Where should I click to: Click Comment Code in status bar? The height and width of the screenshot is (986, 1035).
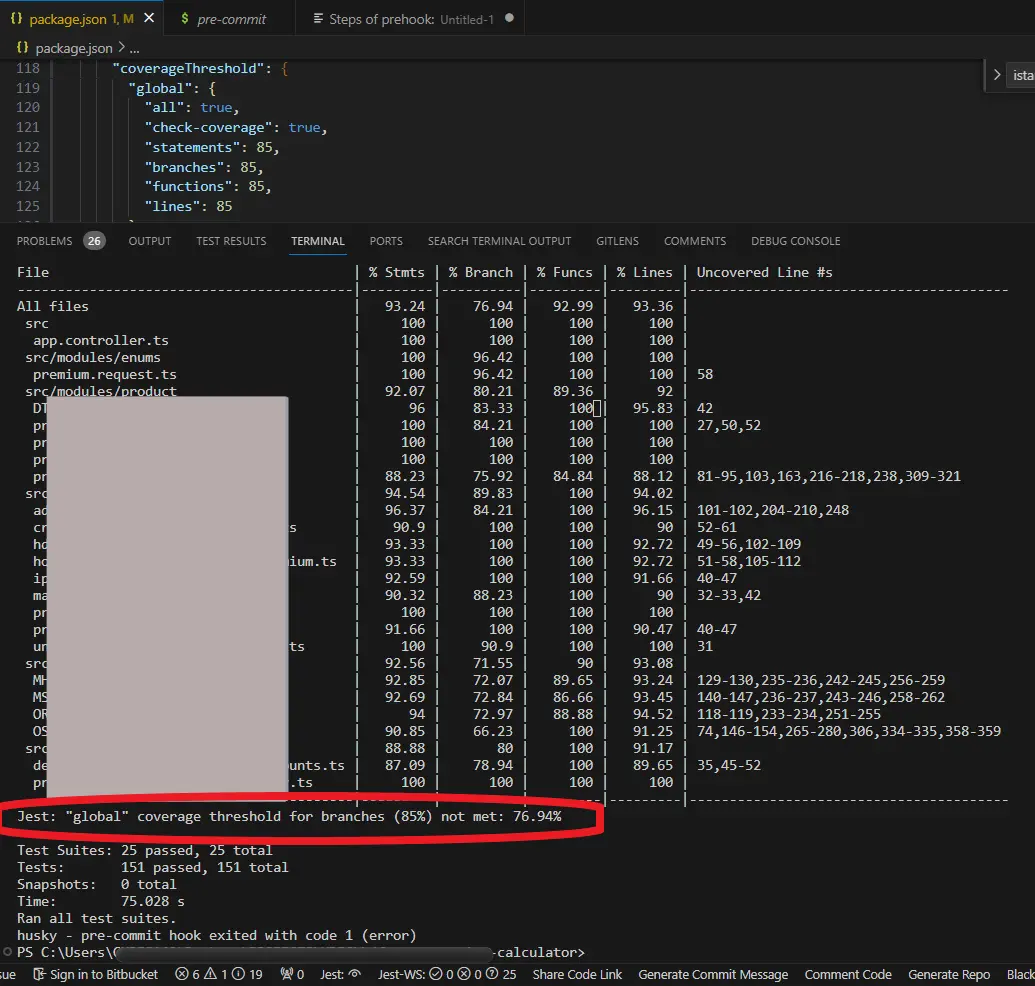tap(848, 974)
